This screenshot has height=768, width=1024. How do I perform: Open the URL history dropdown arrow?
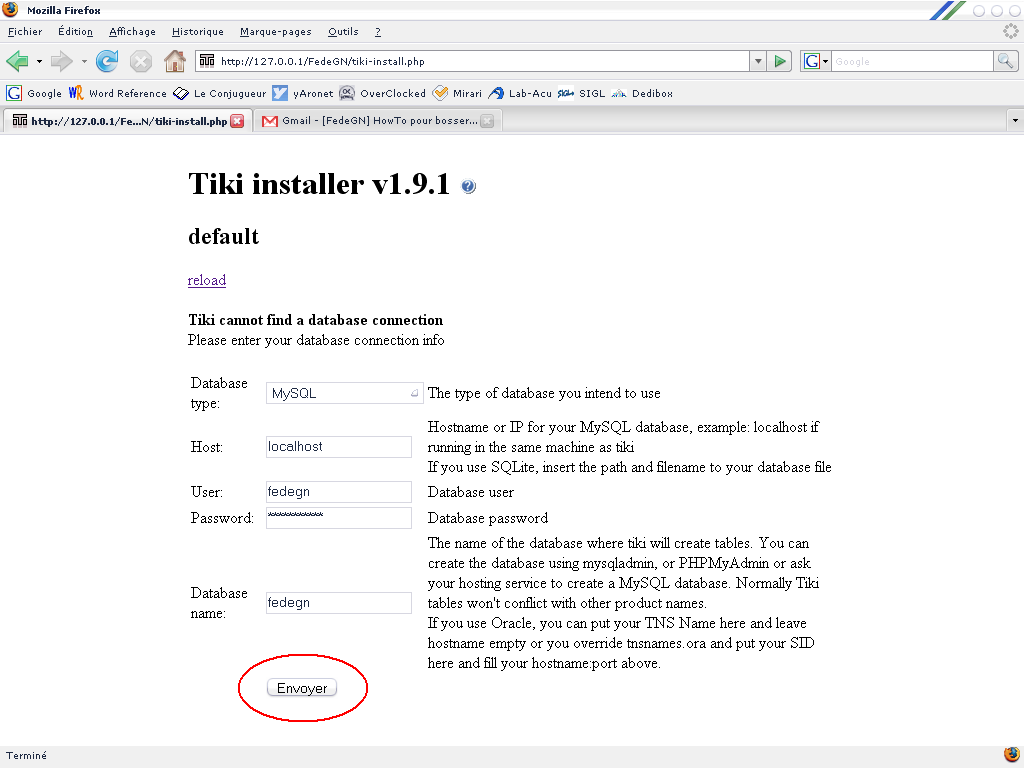coord(758,61)
